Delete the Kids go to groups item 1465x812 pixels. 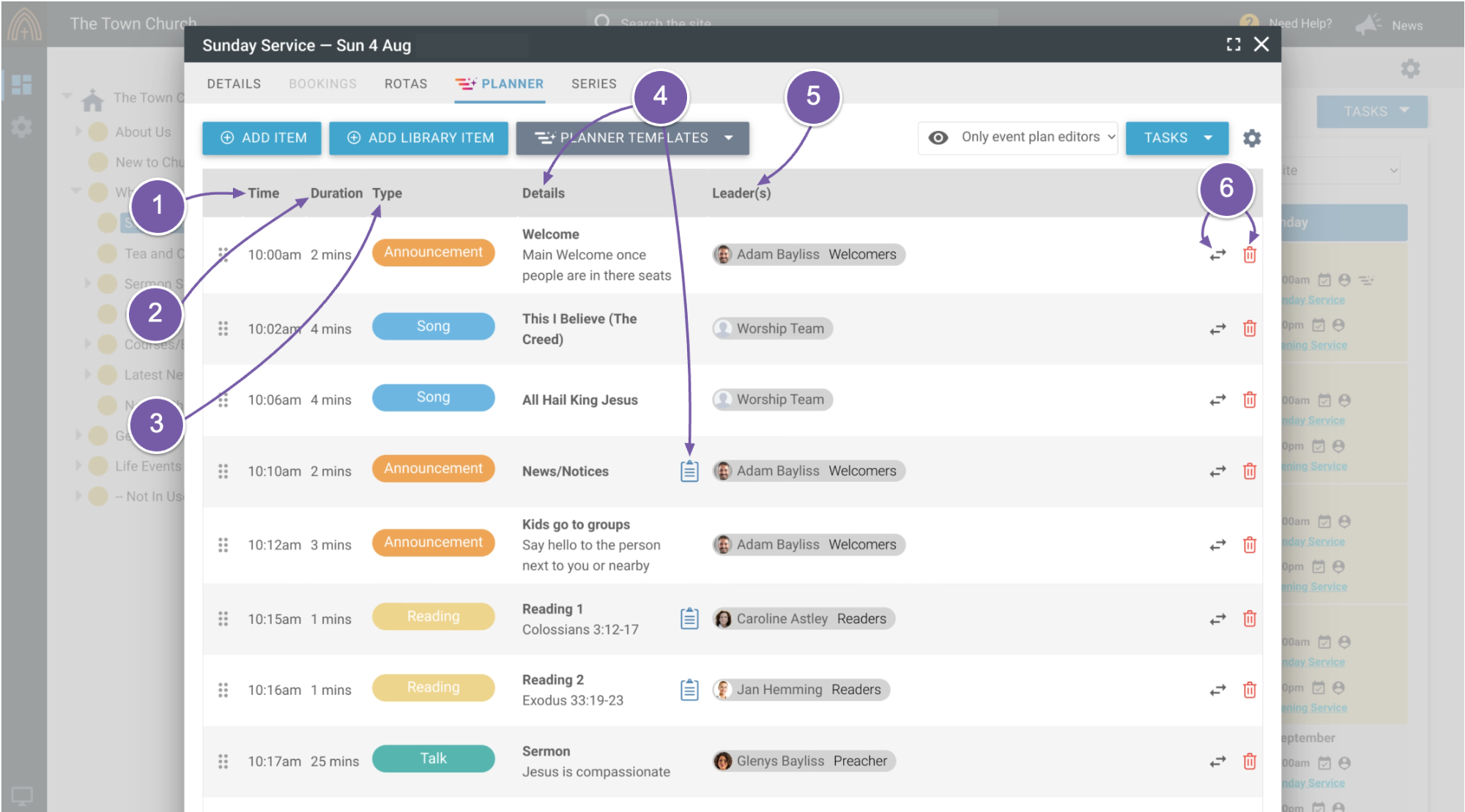click(x=1250, y=545)
